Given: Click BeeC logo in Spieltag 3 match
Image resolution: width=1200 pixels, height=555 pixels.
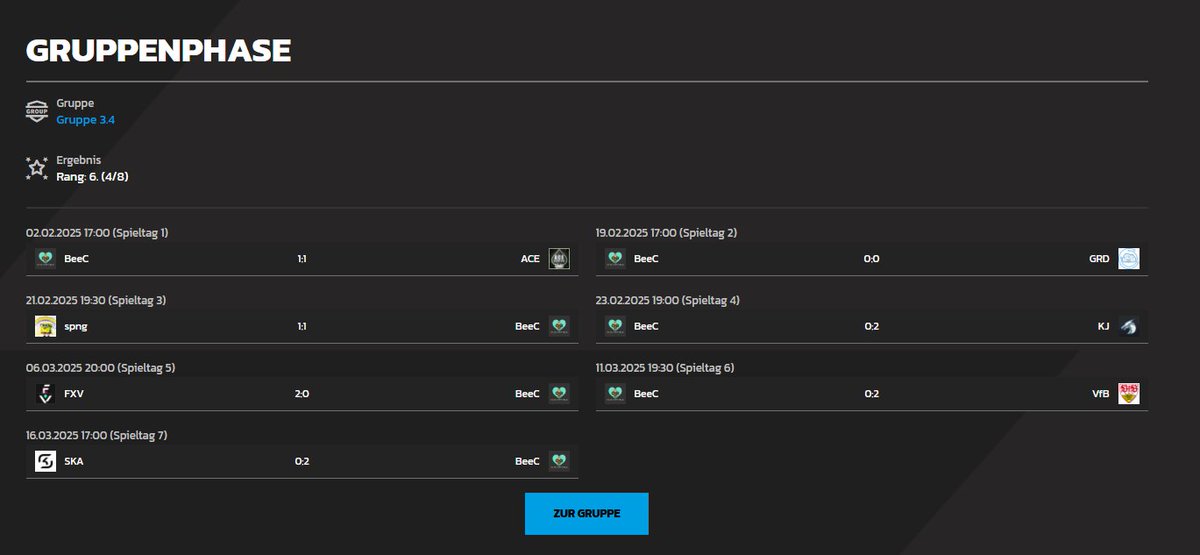Looking at the screenshot, I should click(559, 326).
